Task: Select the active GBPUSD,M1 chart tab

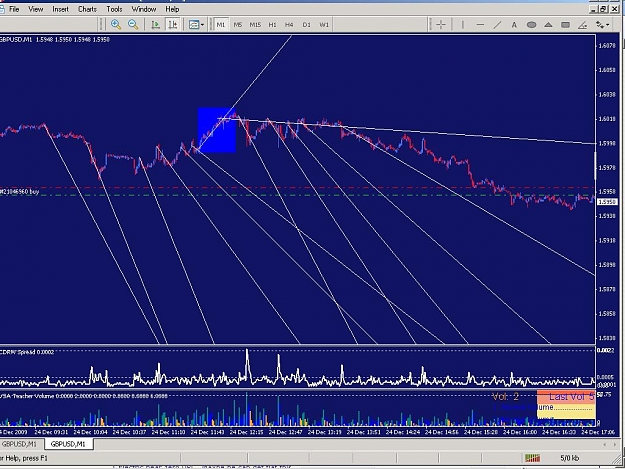Action: [x=68, y=443]
